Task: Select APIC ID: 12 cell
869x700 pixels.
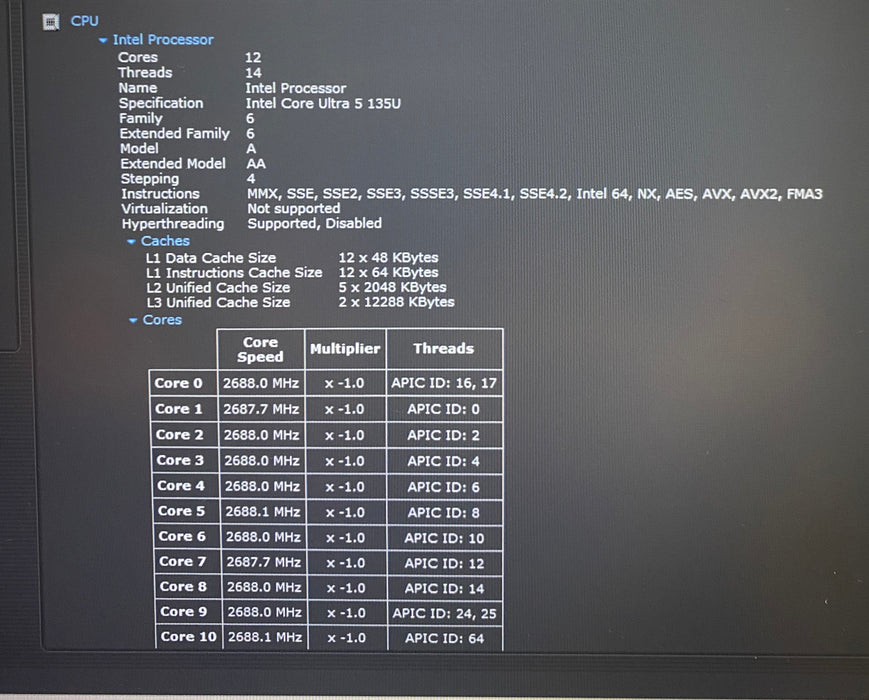Action: (x=444, y=564)
